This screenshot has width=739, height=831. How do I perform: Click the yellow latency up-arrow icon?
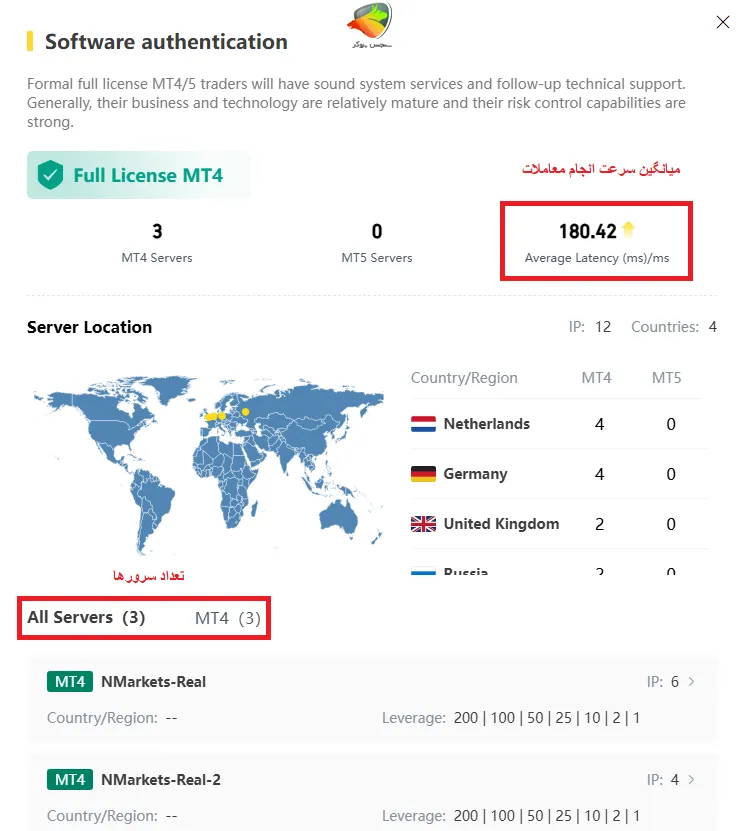point(628,230)
